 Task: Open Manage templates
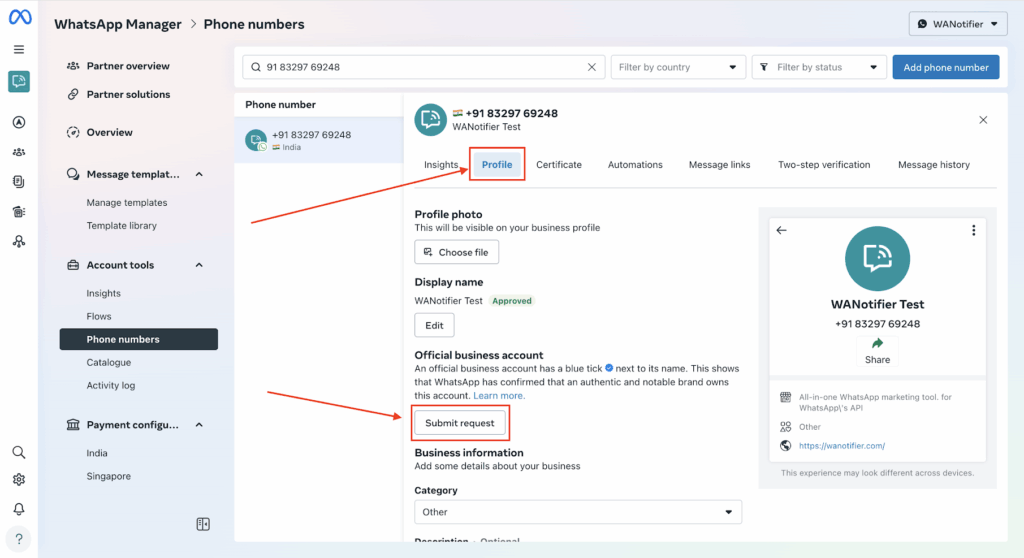tap(127, 203)
